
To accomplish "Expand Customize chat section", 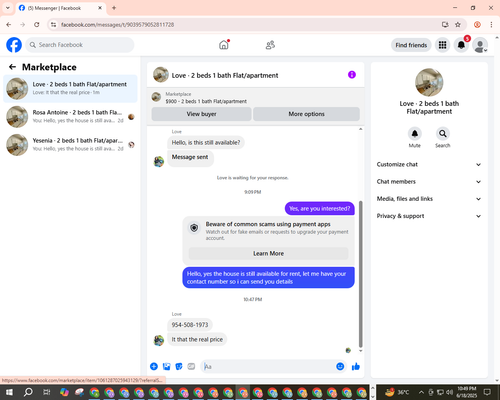I will (429, 164).
